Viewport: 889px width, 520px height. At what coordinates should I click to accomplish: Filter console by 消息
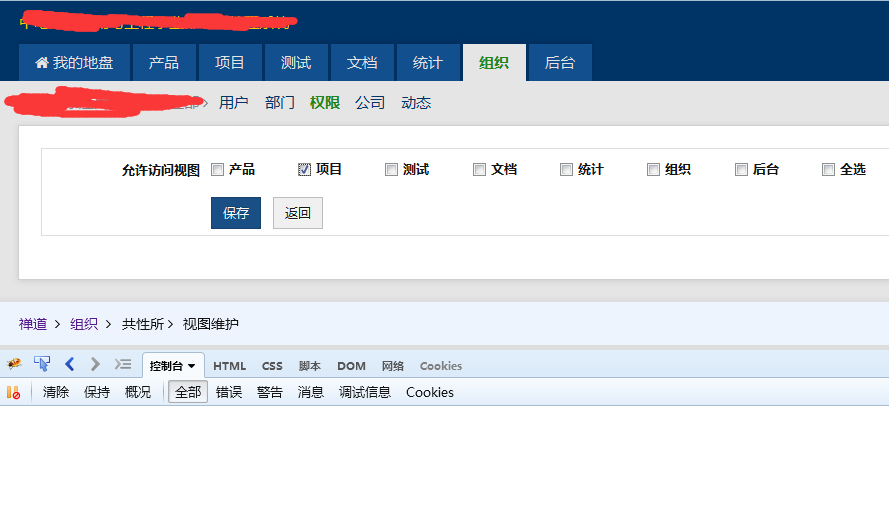311,392
